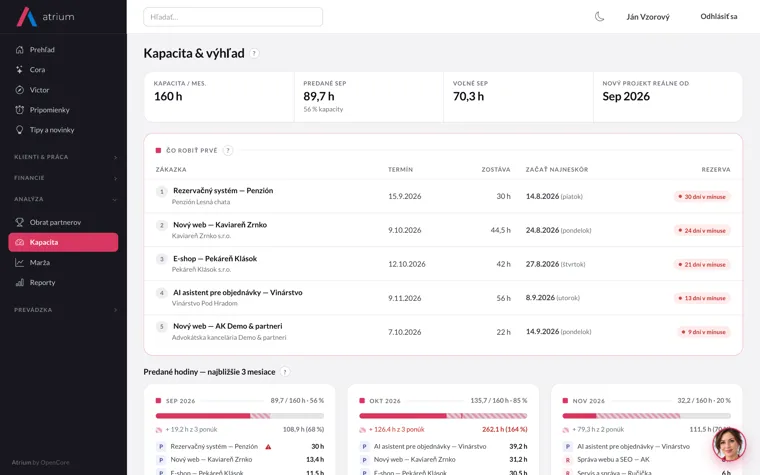Open Nový web — AK Demo & partneri
This screenshot has width=760, height=475.
443,332
